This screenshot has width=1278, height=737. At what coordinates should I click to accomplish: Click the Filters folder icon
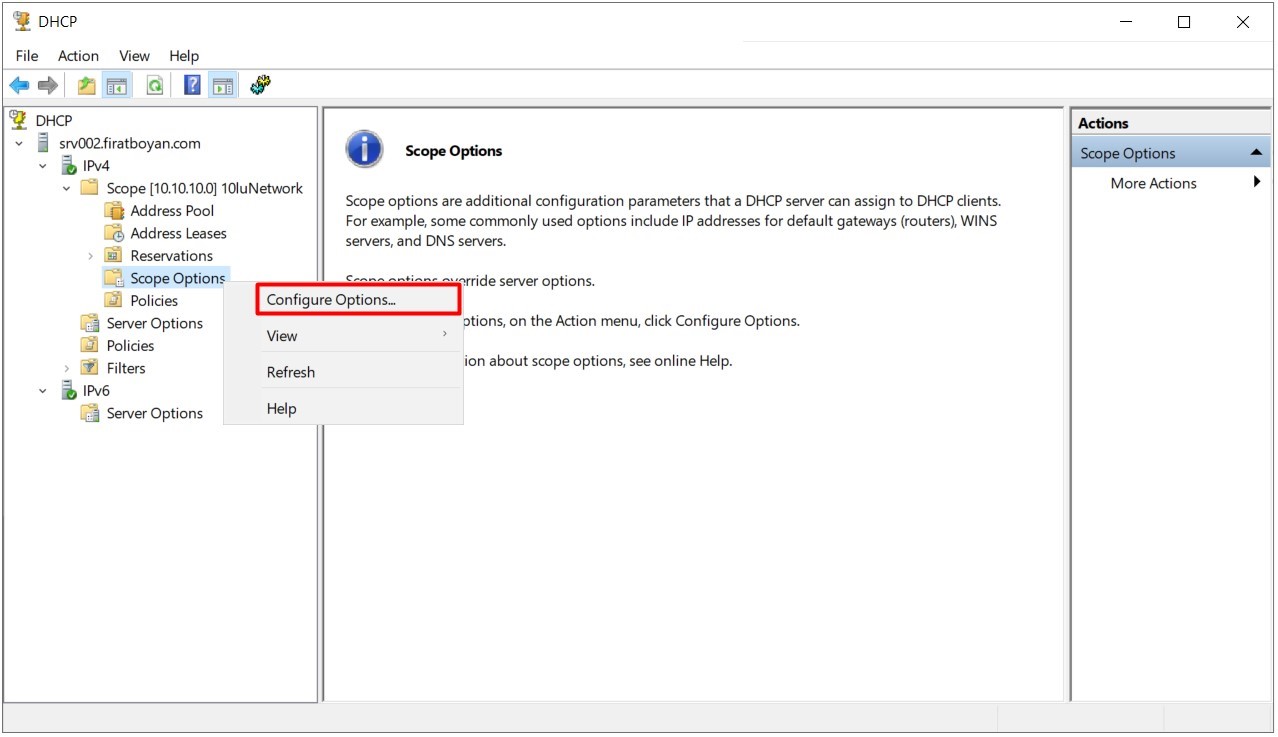coord(90,368)
